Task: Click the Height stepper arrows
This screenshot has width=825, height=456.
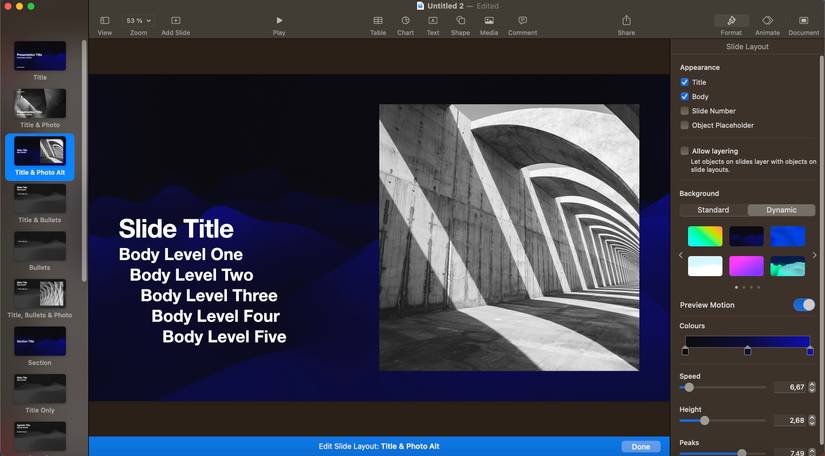Action: click(x=812, y=420)
